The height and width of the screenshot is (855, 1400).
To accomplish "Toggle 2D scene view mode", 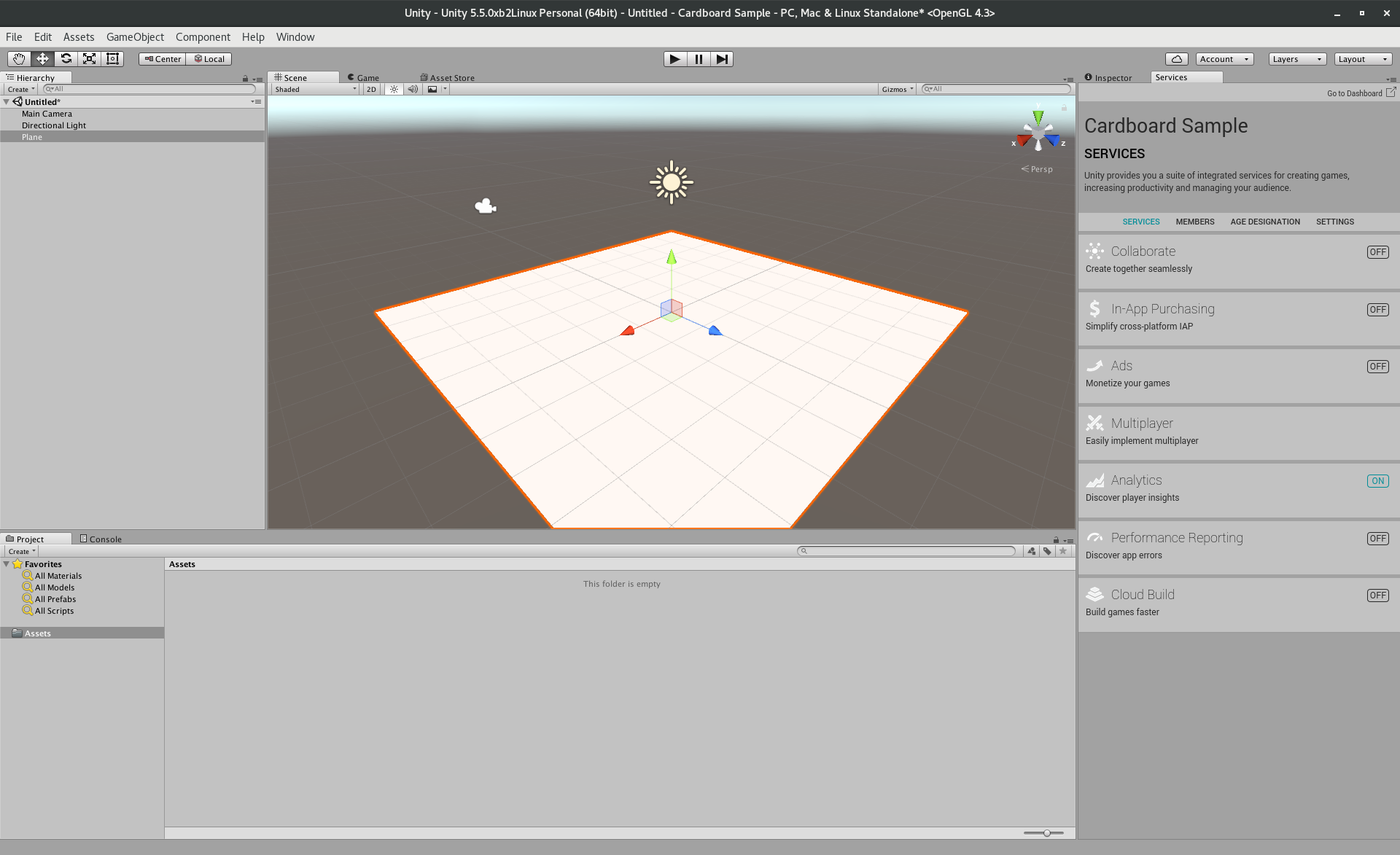I will tap(371, 89).
